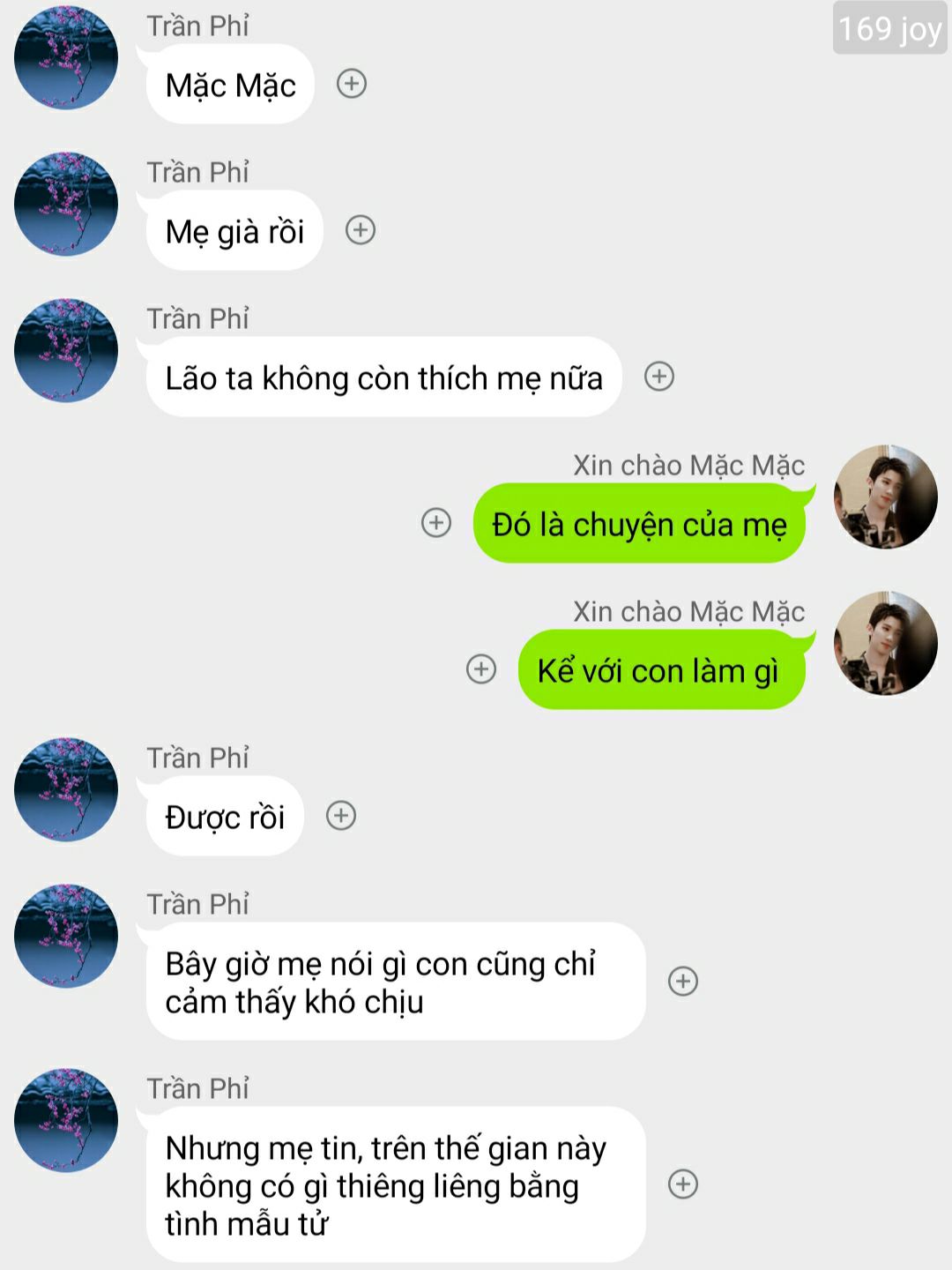Tap plus icon beside "Mặc Mặc" message
This screenshot has height=1270, width=952.
point(352,84)
